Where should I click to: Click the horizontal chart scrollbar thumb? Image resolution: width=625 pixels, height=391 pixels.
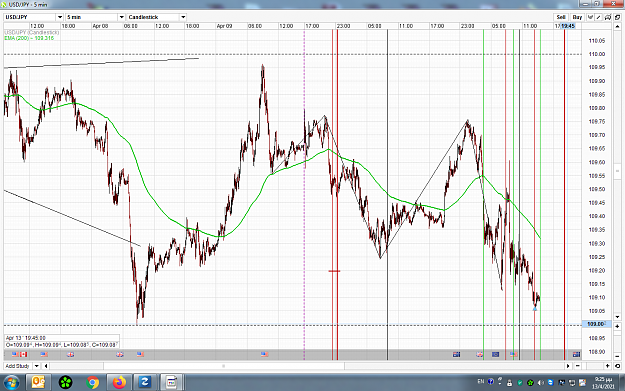(224, 366)
